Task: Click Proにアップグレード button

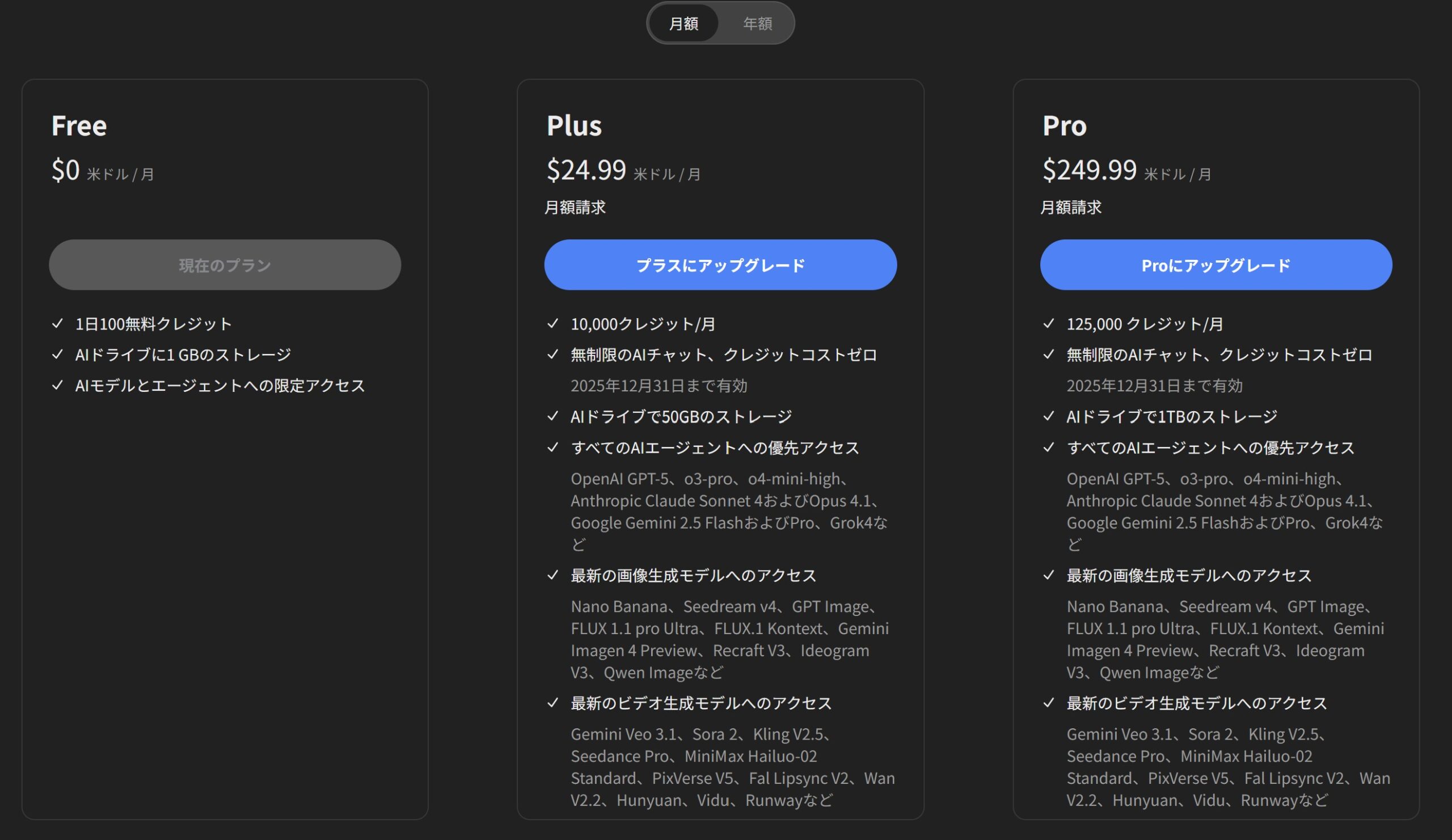Action: coord(1215,265)
